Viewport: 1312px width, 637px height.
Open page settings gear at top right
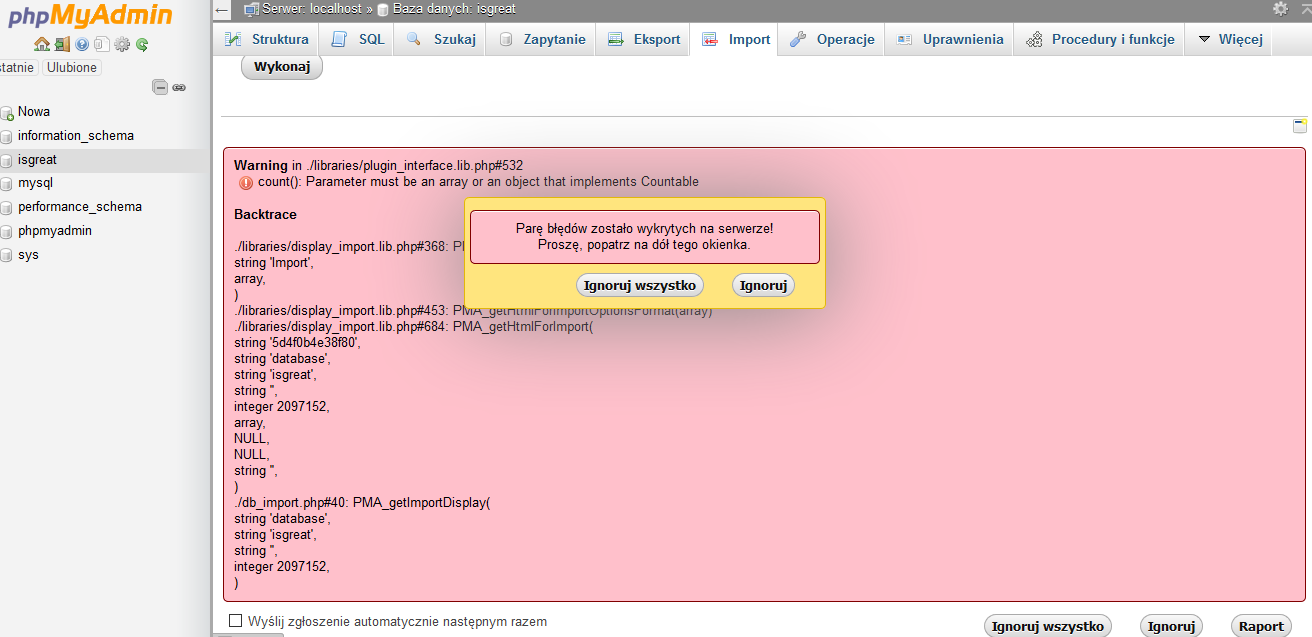click(1280, 8)
